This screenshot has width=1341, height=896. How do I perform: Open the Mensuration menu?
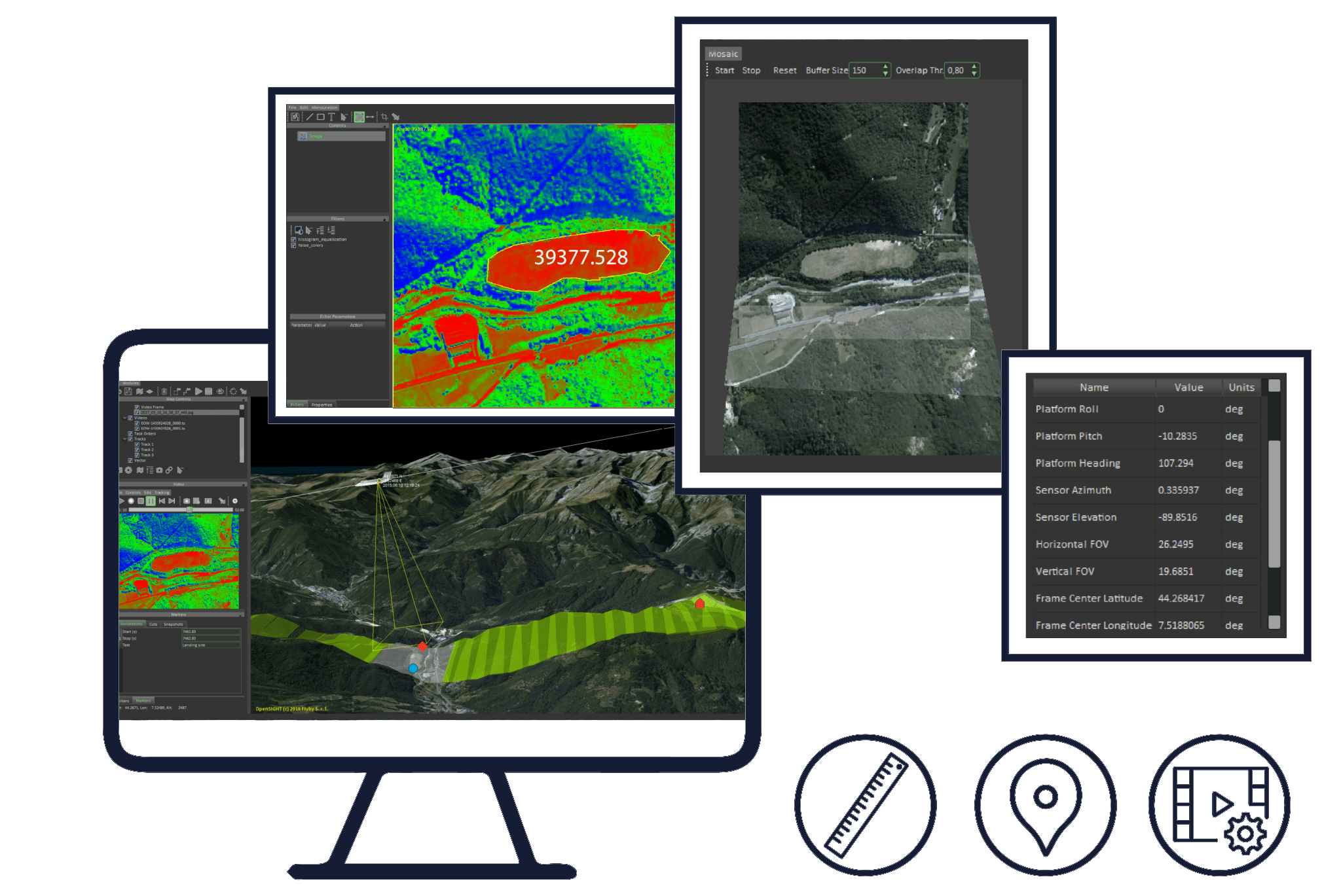click(325, 107)
